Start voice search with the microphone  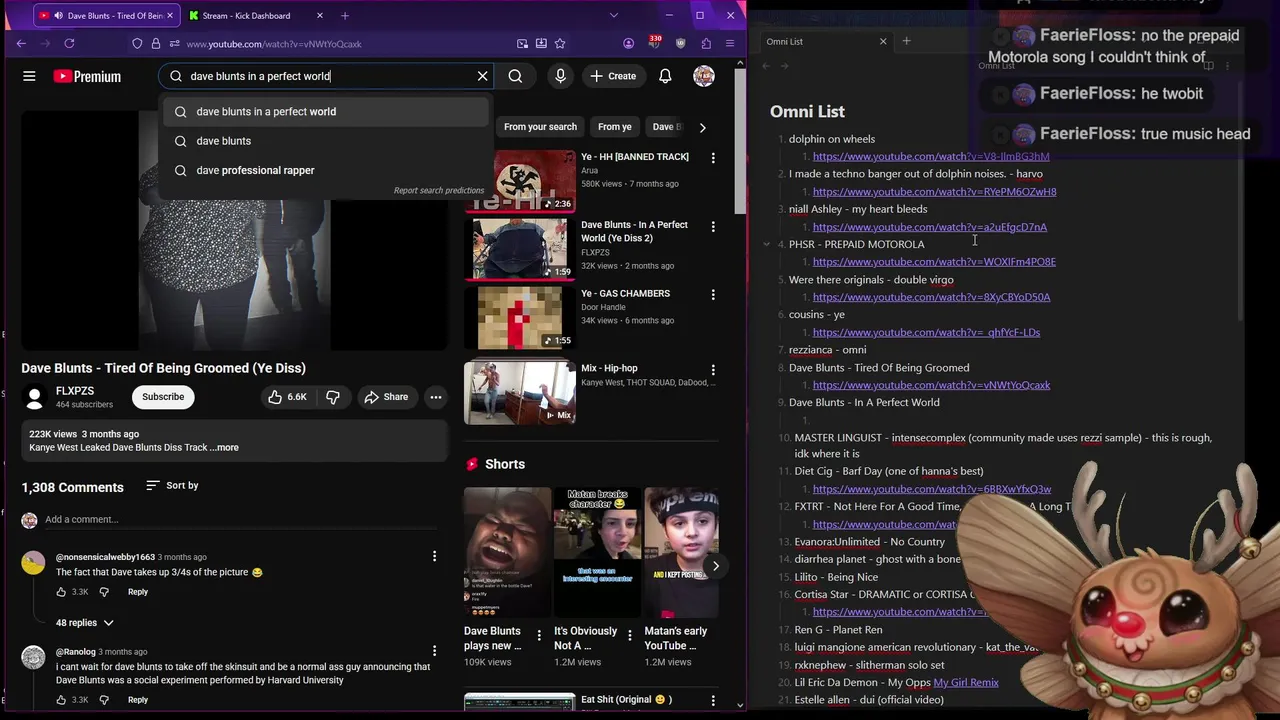(560, 76)
